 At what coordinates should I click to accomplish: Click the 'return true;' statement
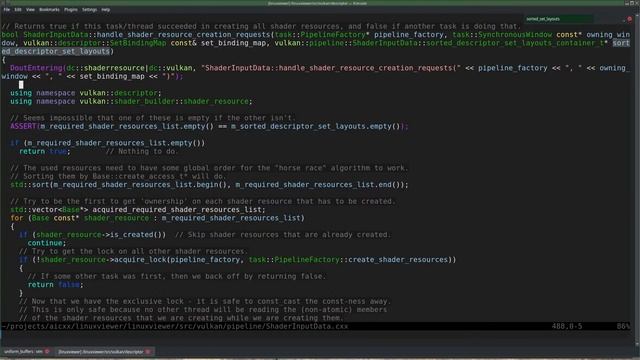[x=44, y=151]
